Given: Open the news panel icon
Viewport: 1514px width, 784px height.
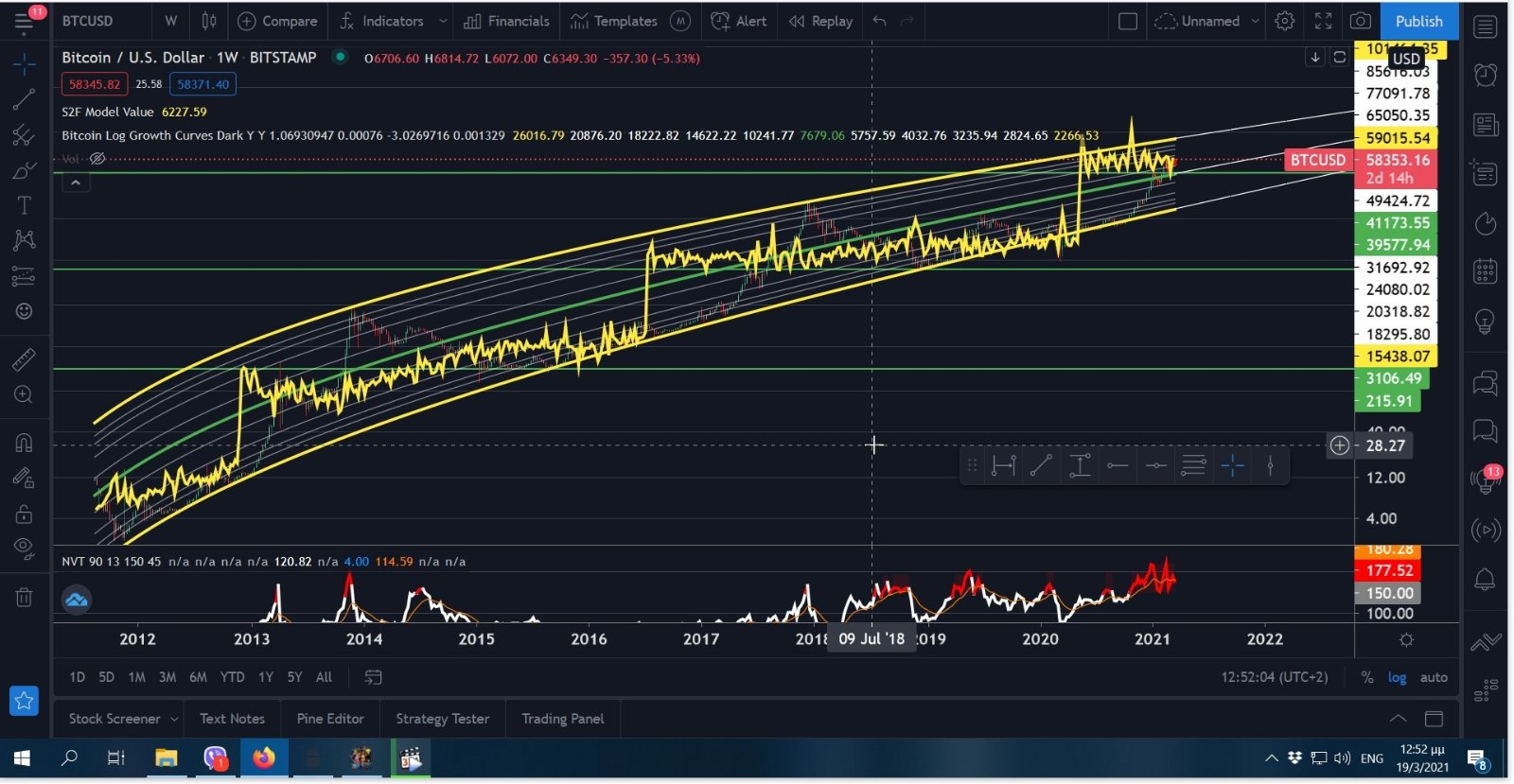Looking at the screenshot, I should tap(1486, 124).
